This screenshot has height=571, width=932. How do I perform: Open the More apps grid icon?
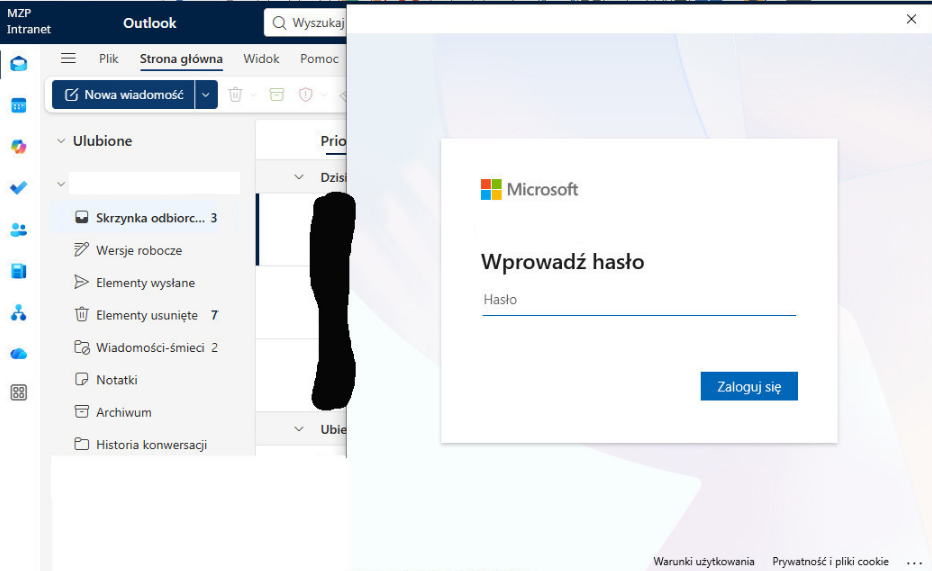point(18,393)
